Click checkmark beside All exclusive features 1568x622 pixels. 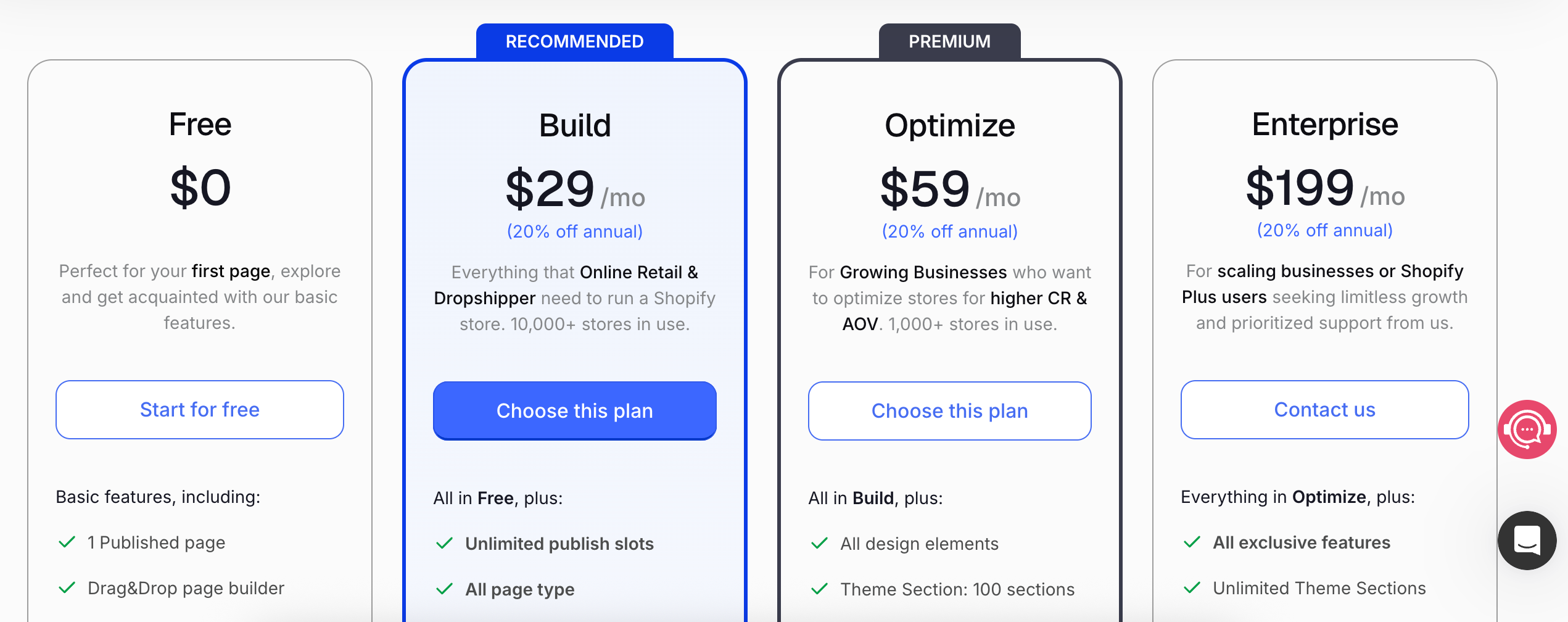click(x=1192, y=542)
